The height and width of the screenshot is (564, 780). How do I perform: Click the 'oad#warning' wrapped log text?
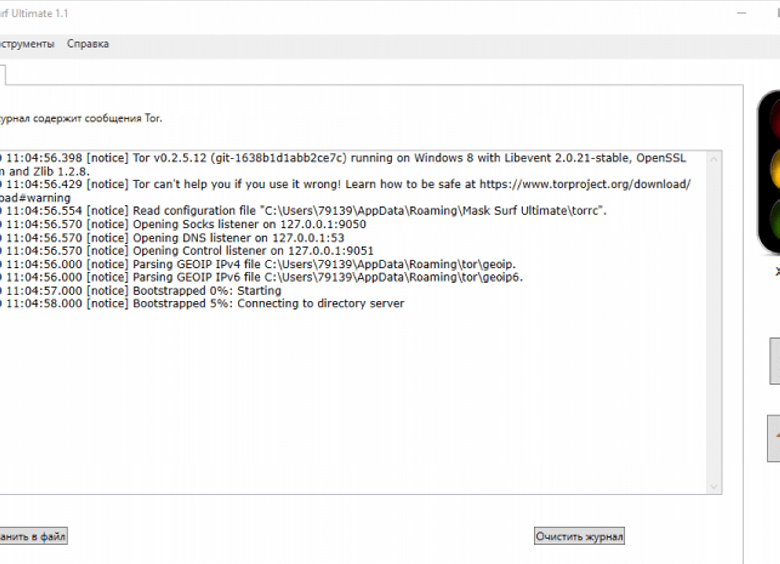click(x=35, y=198)
